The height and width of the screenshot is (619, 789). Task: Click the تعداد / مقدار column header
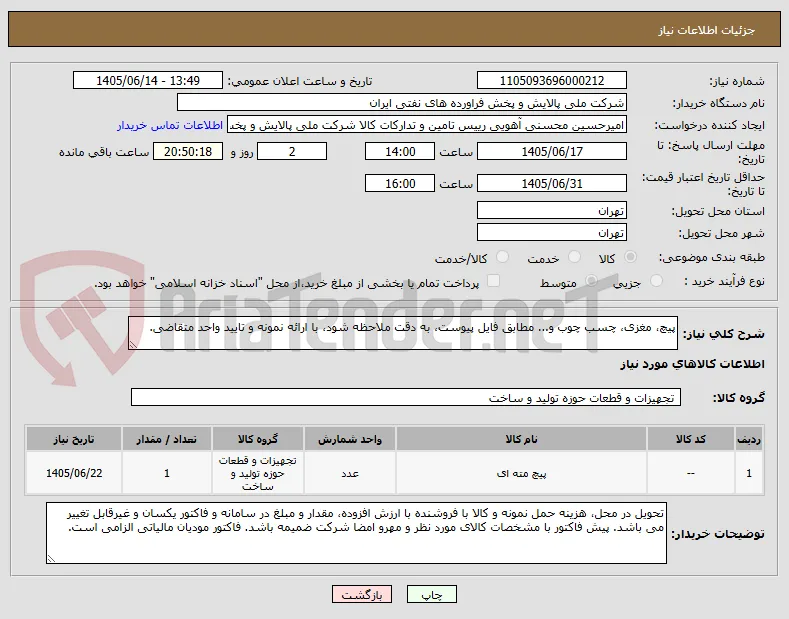(x=167, y=439)
